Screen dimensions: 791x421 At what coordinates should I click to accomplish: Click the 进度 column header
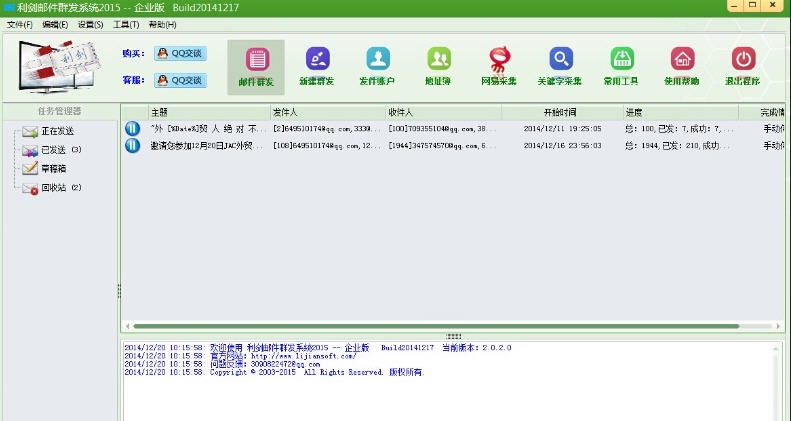point(681,112)
